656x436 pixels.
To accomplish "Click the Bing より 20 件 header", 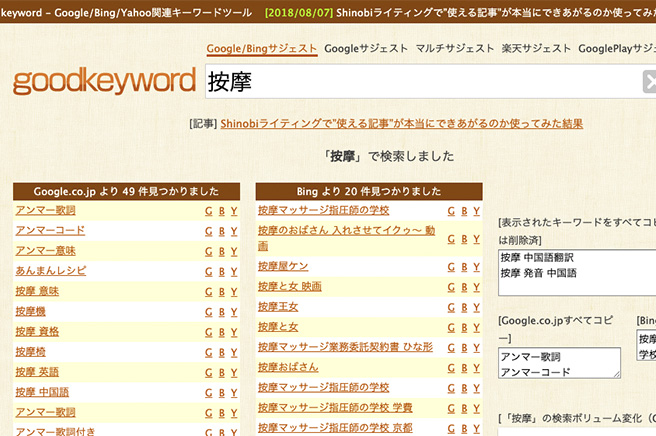I will 369,192.
